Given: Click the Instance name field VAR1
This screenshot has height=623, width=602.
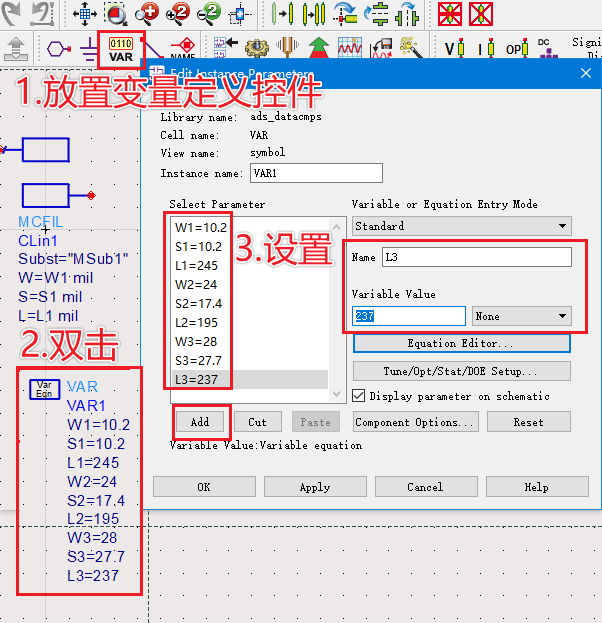Looking at the screenshot, I should [316, 173].
